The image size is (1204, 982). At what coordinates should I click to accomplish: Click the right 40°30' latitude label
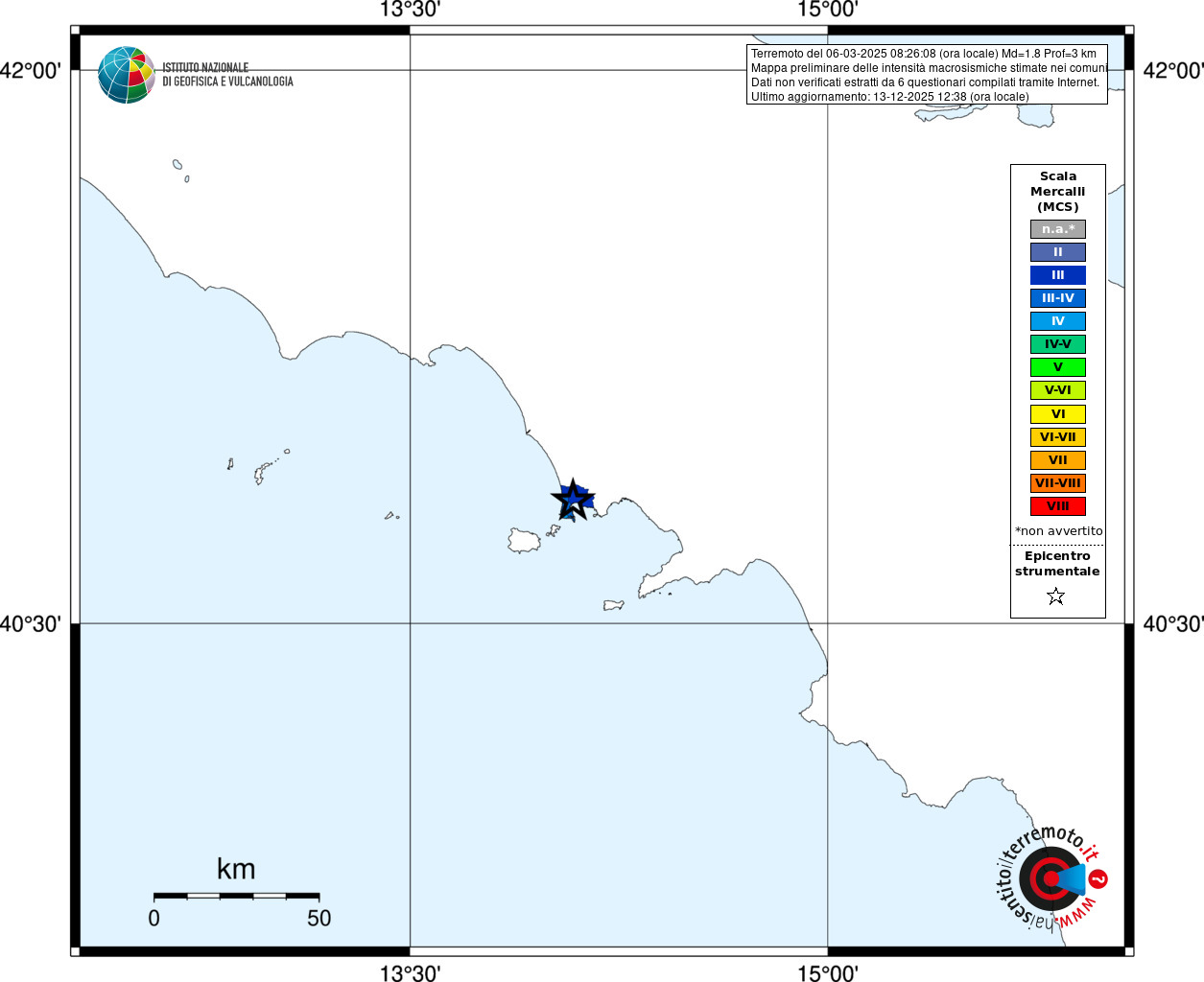1173,624
